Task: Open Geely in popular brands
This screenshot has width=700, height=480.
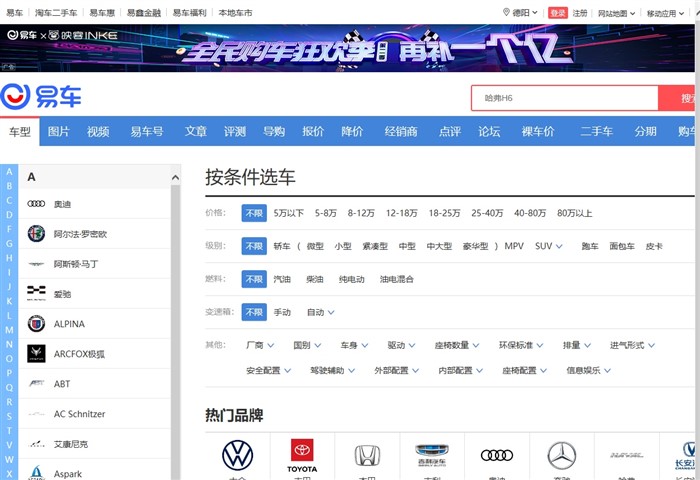Action: [x=432, y=456]
